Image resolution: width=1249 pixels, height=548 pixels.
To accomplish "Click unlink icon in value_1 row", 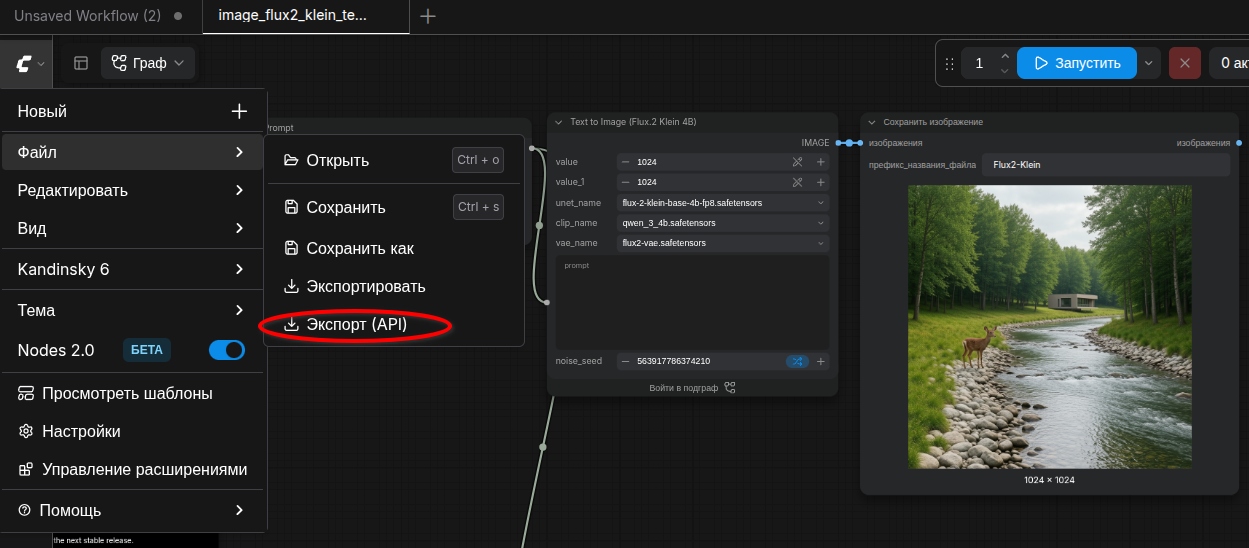I will [798, 182].
